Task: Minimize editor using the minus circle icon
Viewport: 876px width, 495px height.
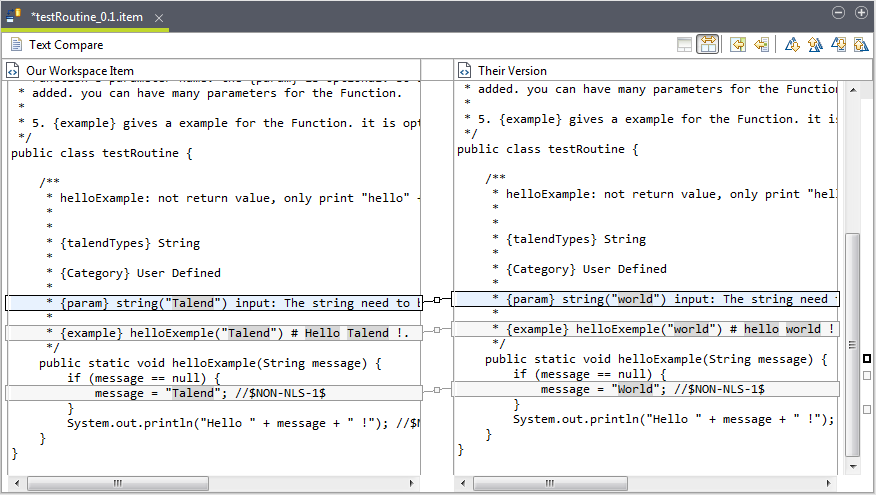Action: 839,13
